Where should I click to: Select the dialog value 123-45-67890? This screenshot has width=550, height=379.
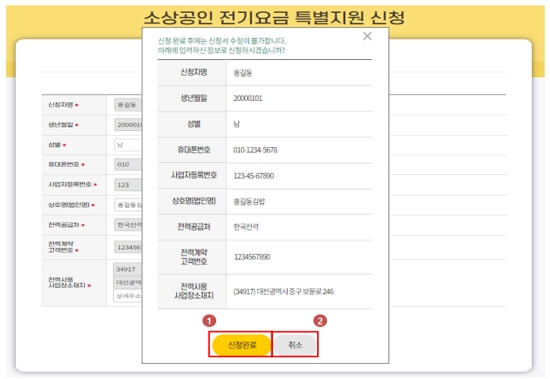click(254, 175)
